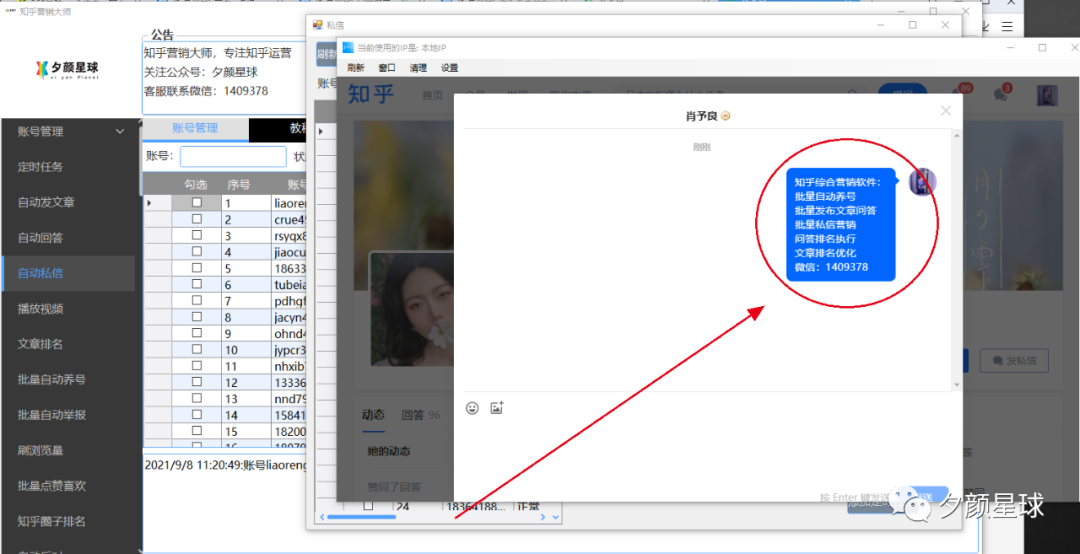Screen dimensions: 1080x554
Task: Enable the checkbox in row 7
Action: click(x=197, y=300)
